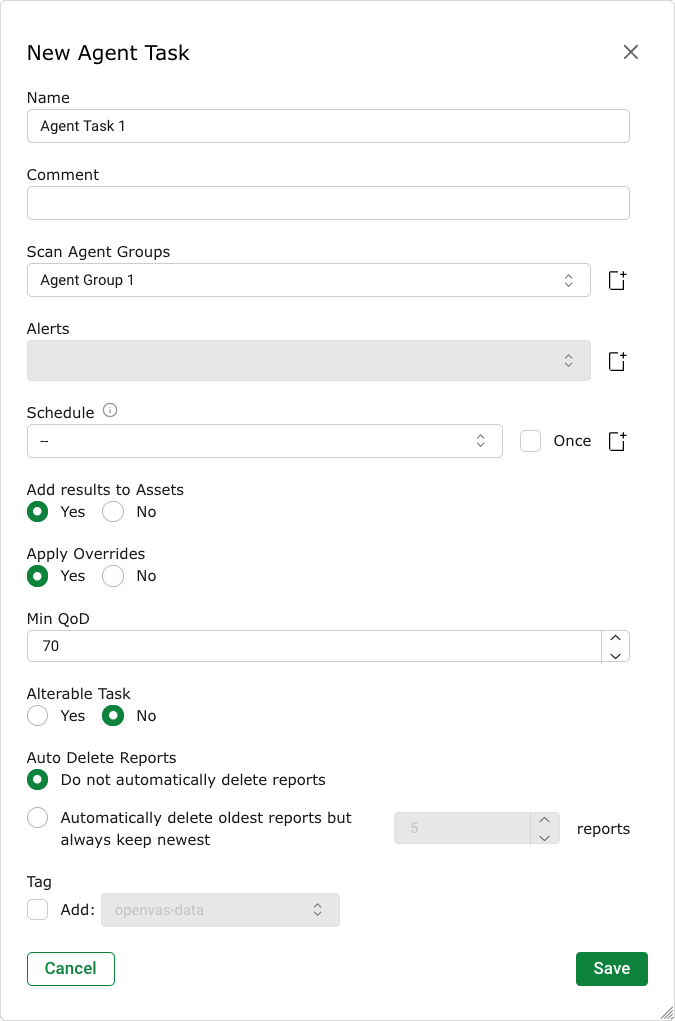
Task: Select No for Apply Overrides
Action: (x=113, y=576)
